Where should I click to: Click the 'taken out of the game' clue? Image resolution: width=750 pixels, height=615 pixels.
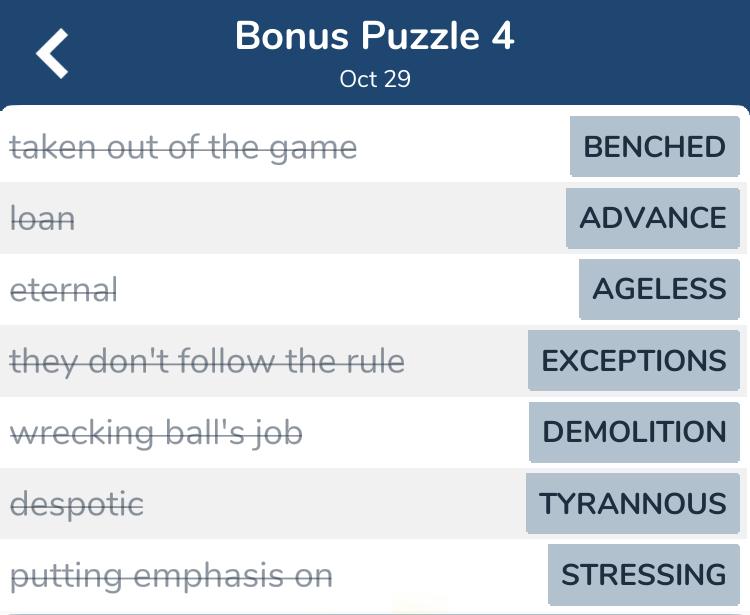[x=183, y=148]
